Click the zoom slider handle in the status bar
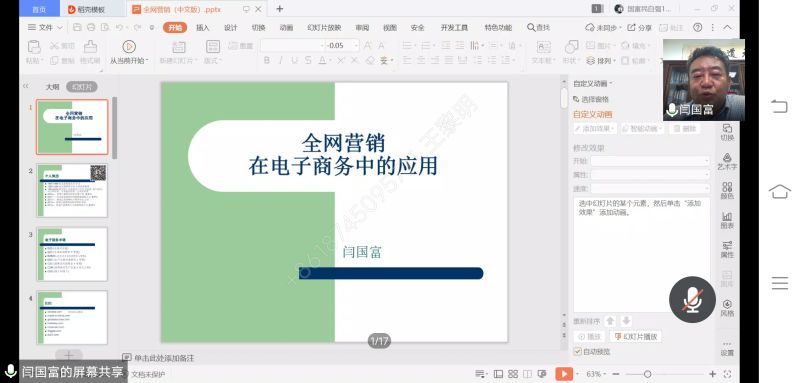The height and width of the screenshot is (383, 800). (647, 374)
